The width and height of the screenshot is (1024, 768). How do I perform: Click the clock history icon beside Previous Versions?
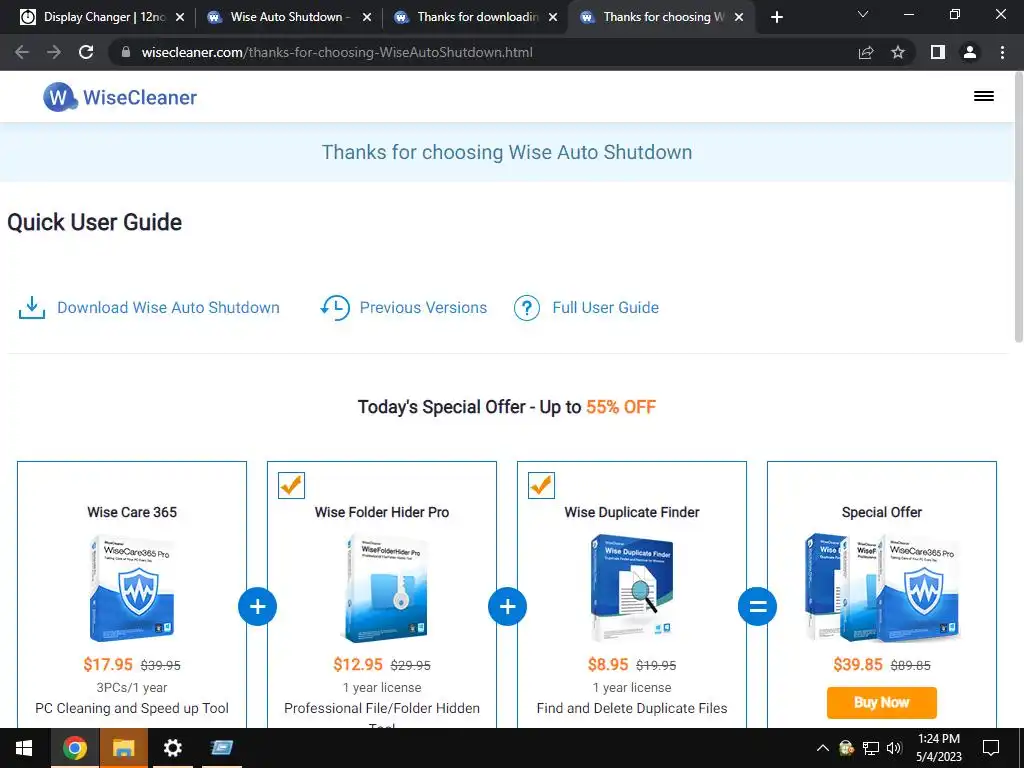335,308
